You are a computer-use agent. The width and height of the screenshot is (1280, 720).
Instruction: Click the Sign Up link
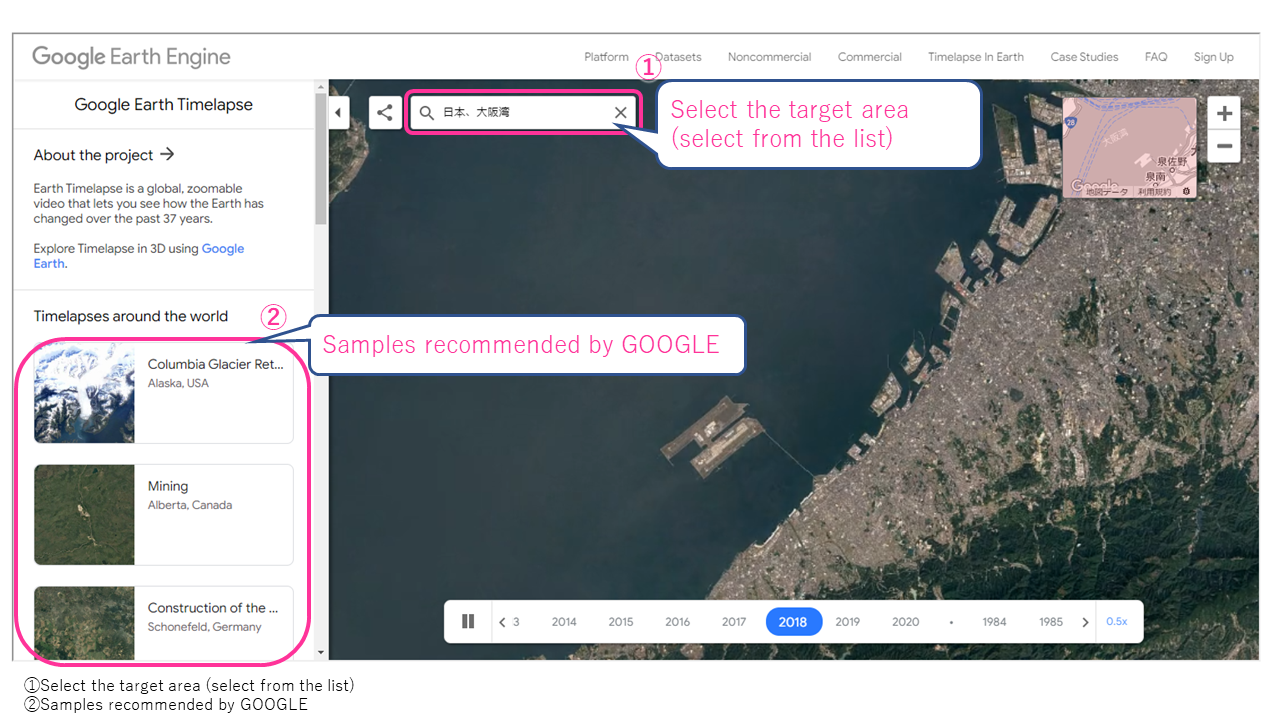[x=1213, y=57]
